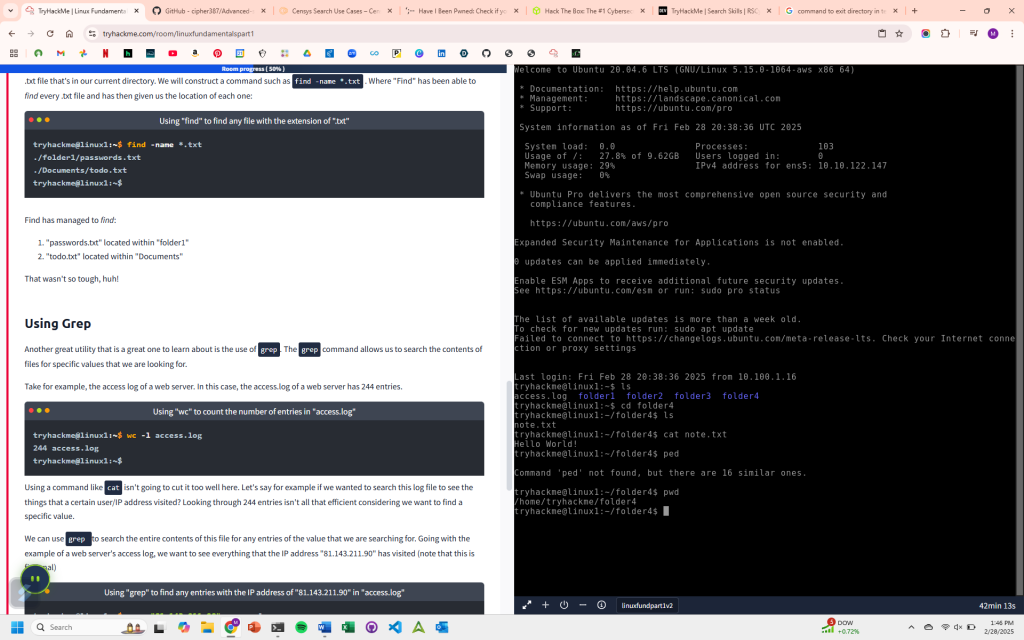Click the fullscreen expand icon in machine bar
This screenshot has width=1024, height=640.
pyautogui.click(x=527, y=605)
